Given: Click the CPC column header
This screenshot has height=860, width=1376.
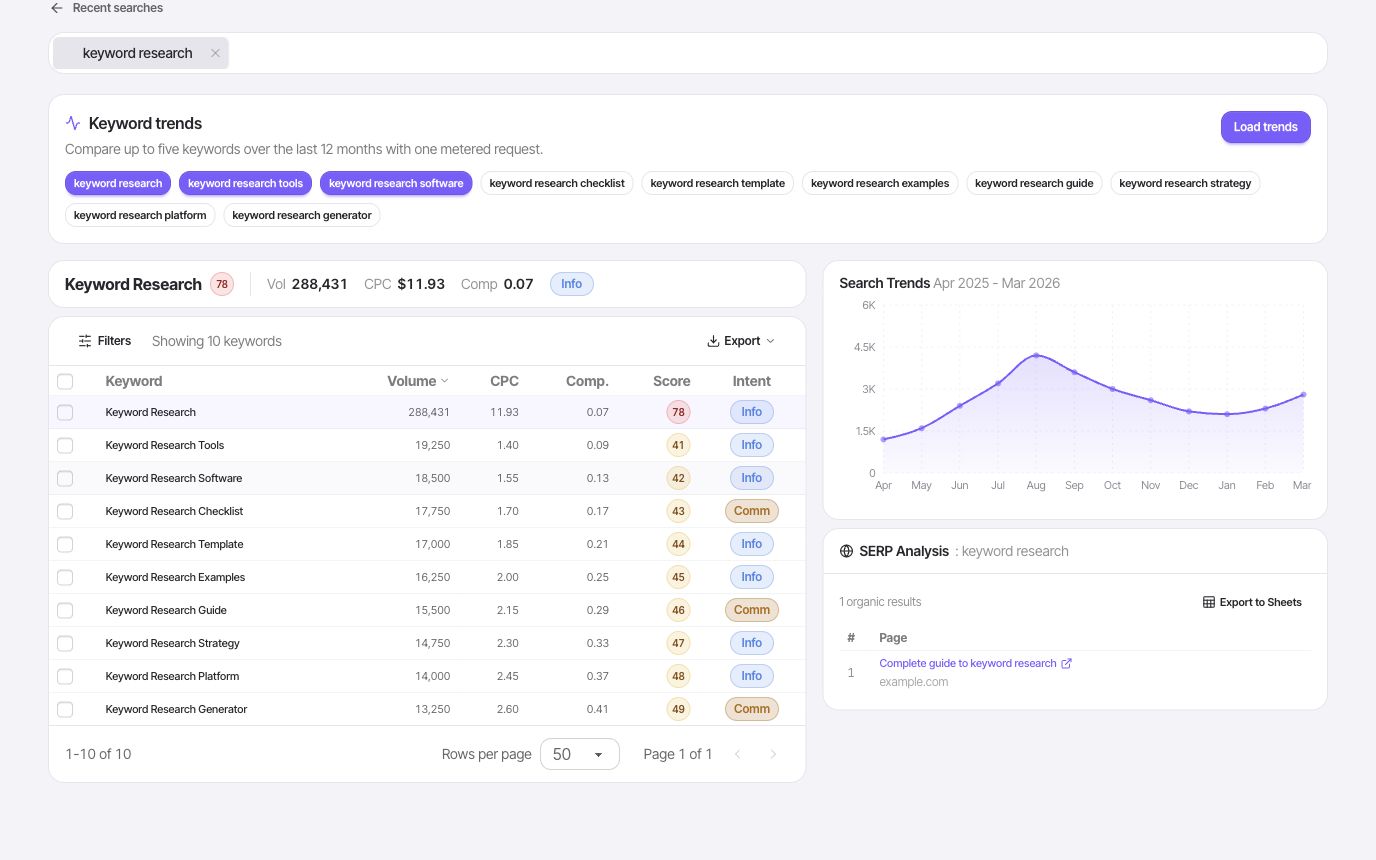Looking at the screenshot, I should point(504,381).
